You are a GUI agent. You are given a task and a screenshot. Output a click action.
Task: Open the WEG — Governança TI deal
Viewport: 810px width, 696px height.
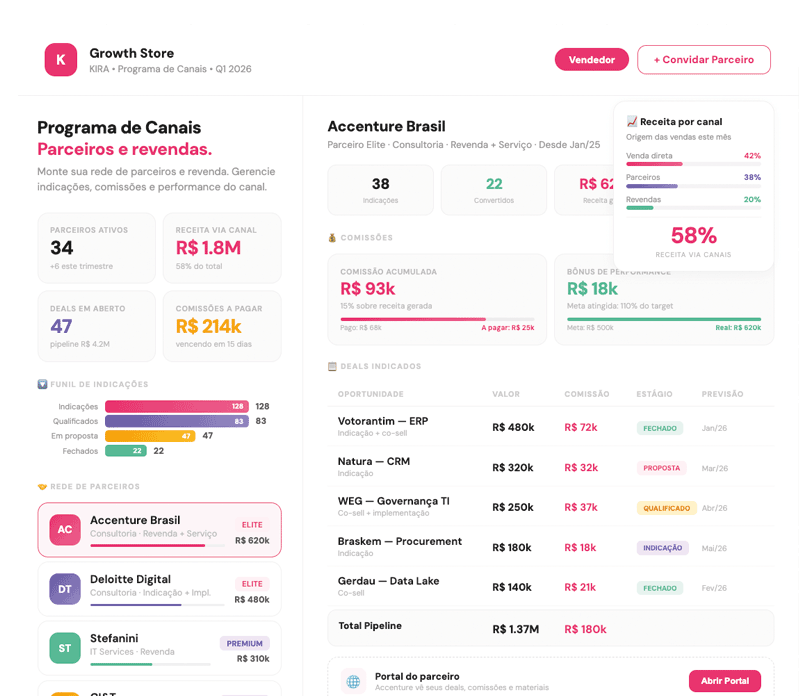[x=551, y=506]
